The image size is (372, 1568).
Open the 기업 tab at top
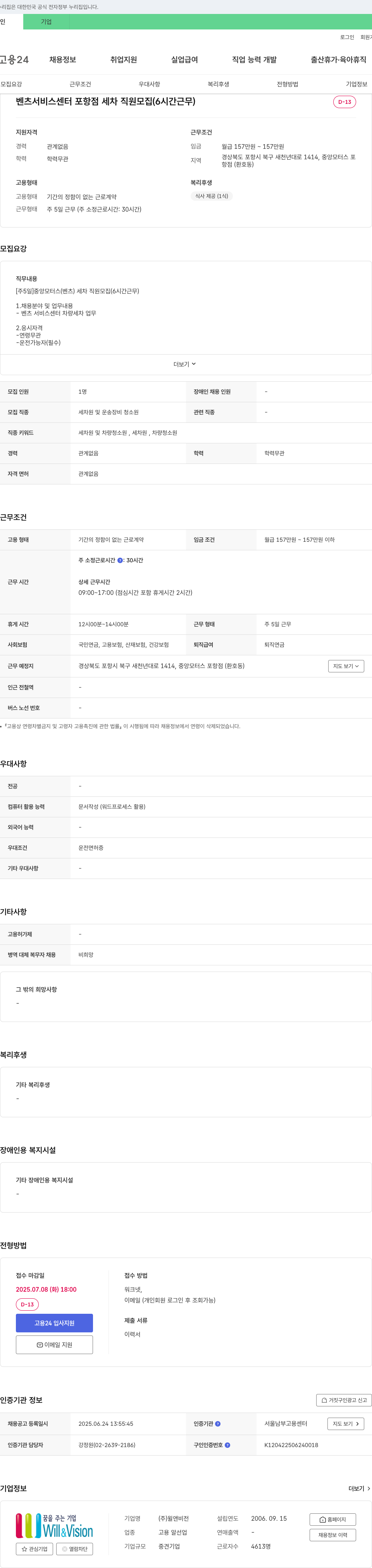click(x=46, y=22)
